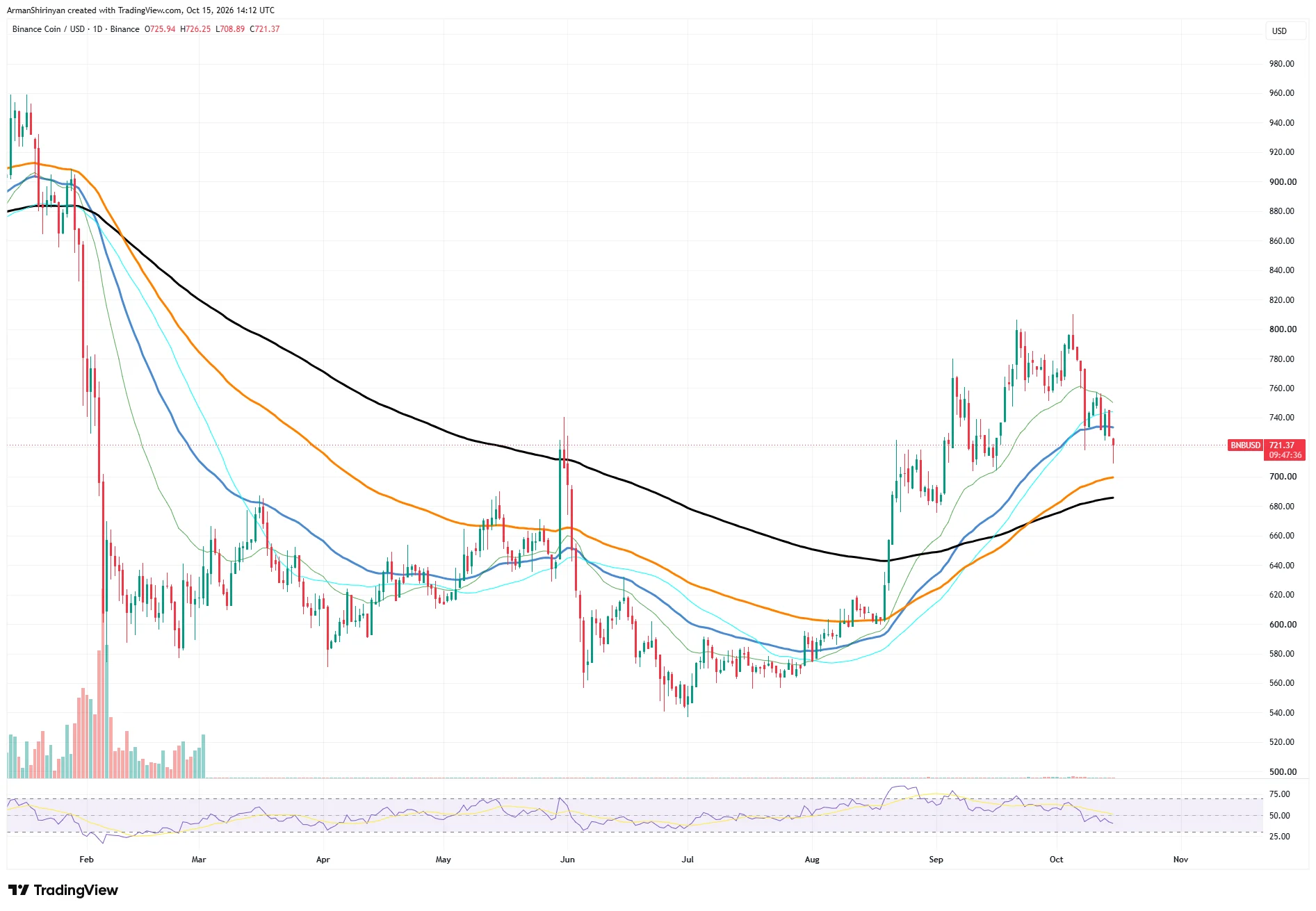
Task: Click the Jul label on time axis
Action: 688,860
